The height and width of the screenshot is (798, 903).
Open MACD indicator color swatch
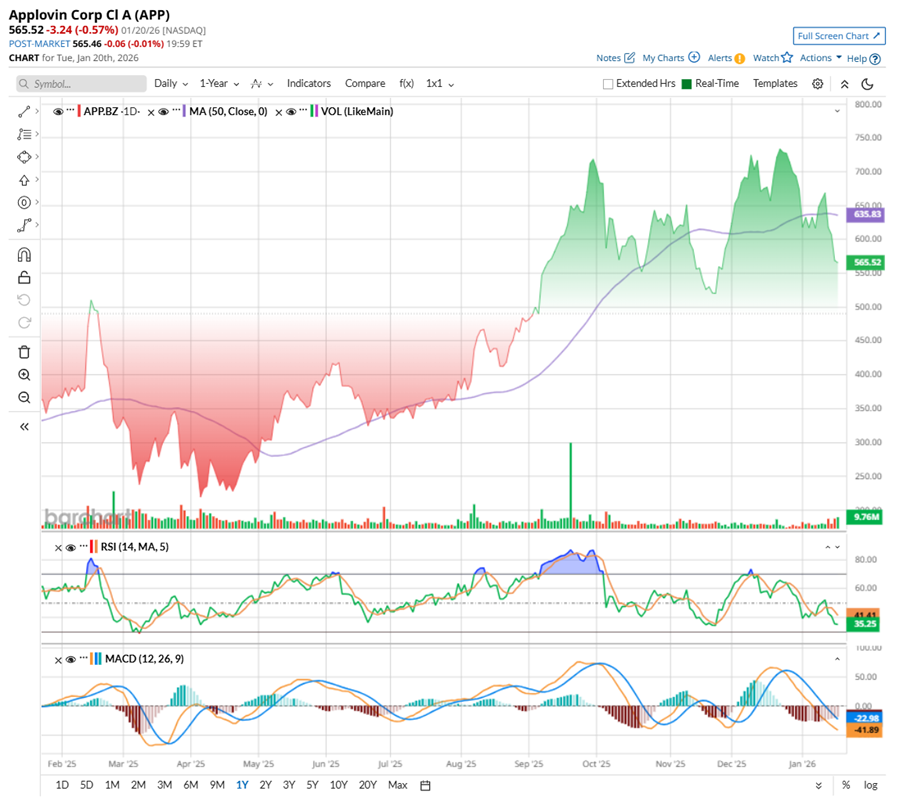(96, 659)
